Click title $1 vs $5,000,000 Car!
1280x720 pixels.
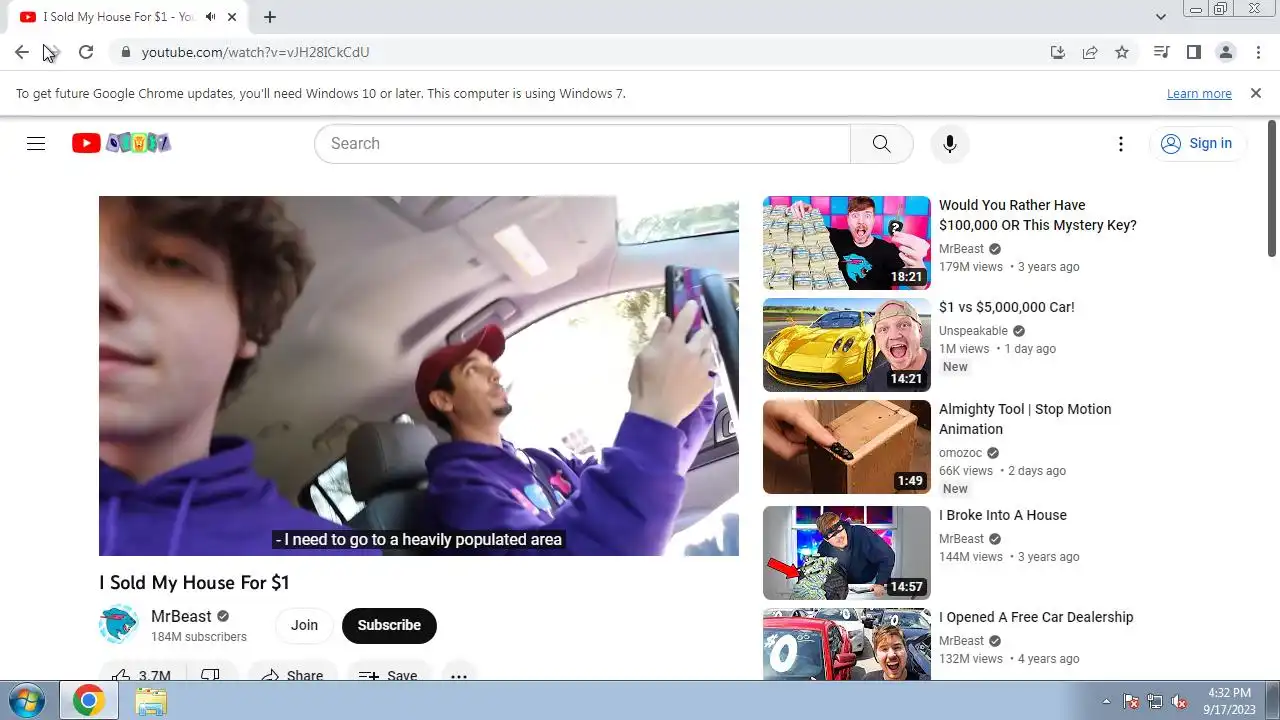(x=1007, y=307)
